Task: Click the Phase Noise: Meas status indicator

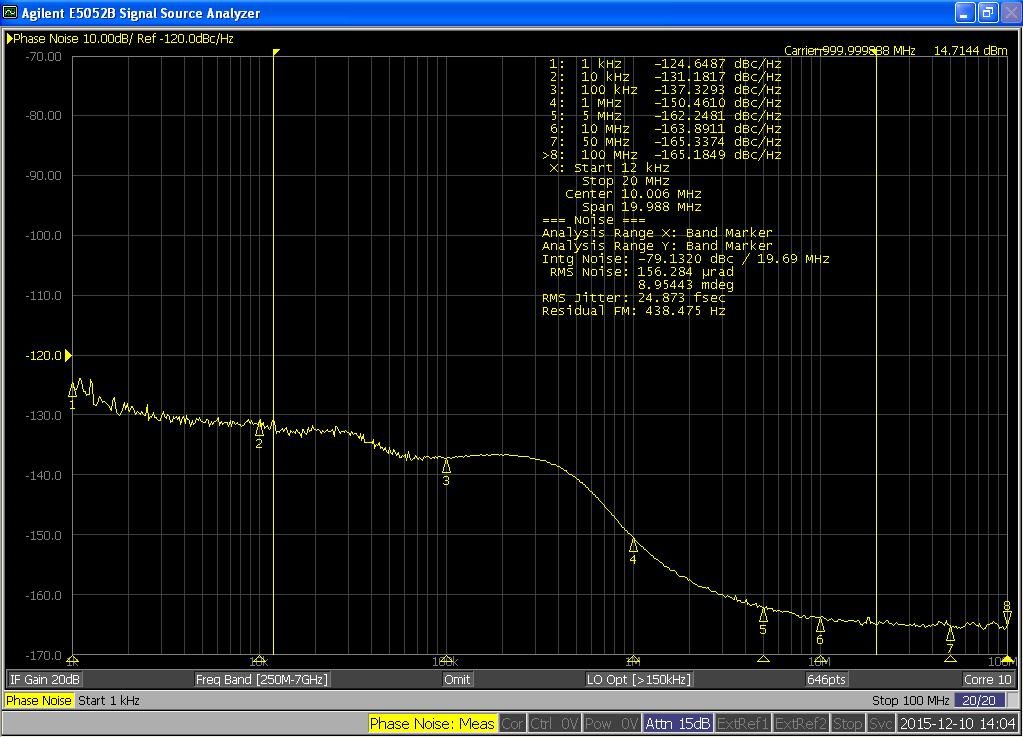Action: pyautogui.click(x=432, y=724)
